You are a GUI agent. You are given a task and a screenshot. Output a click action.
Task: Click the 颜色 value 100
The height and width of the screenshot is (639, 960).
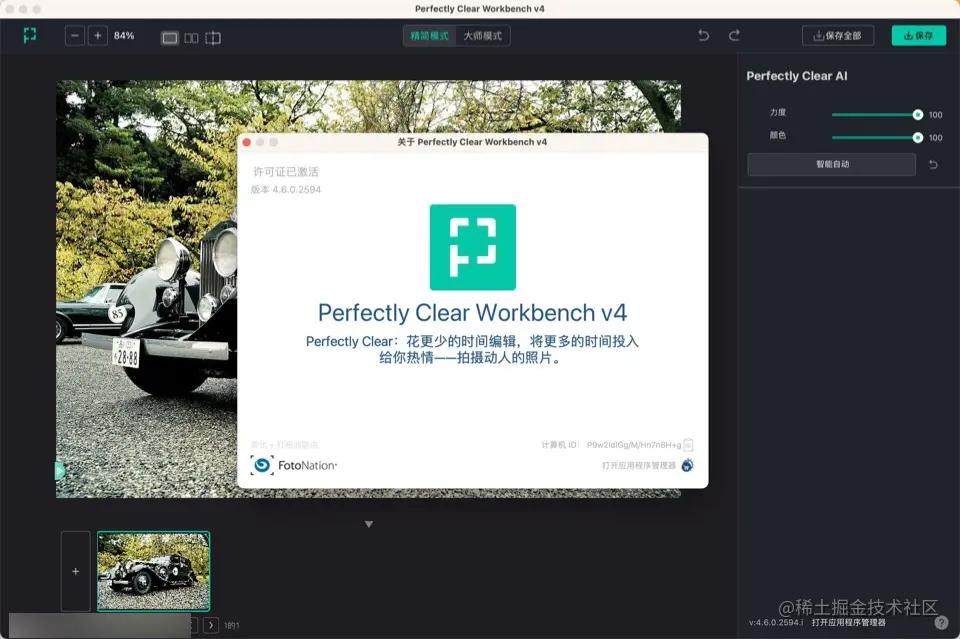936,138
